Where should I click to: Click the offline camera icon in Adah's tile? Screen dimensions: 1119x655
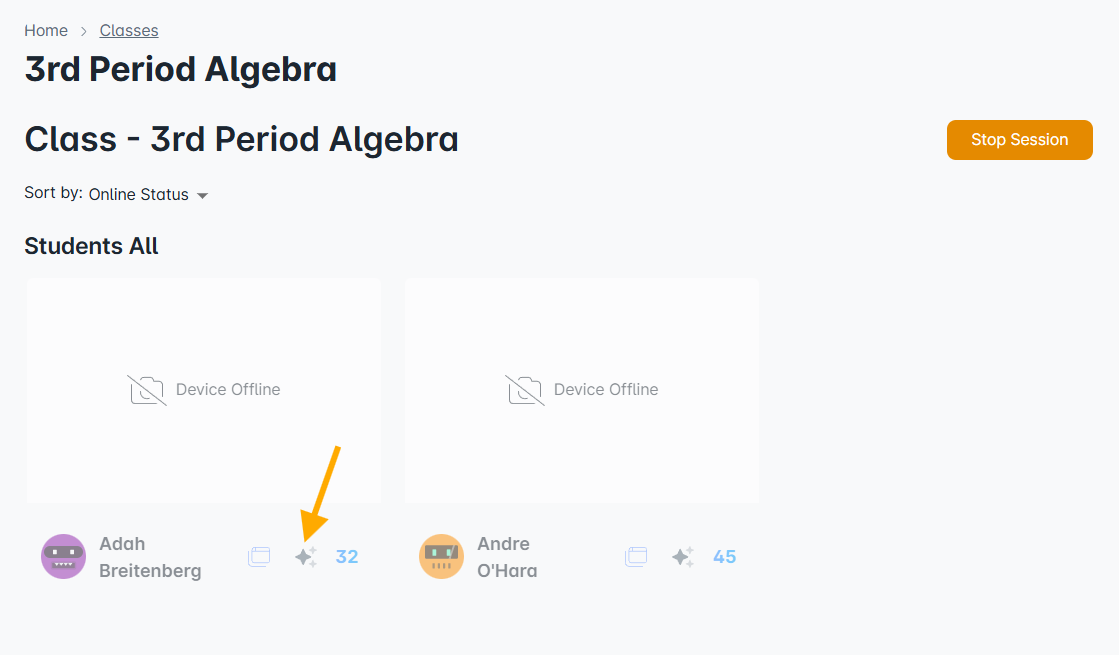click(147, 390)
